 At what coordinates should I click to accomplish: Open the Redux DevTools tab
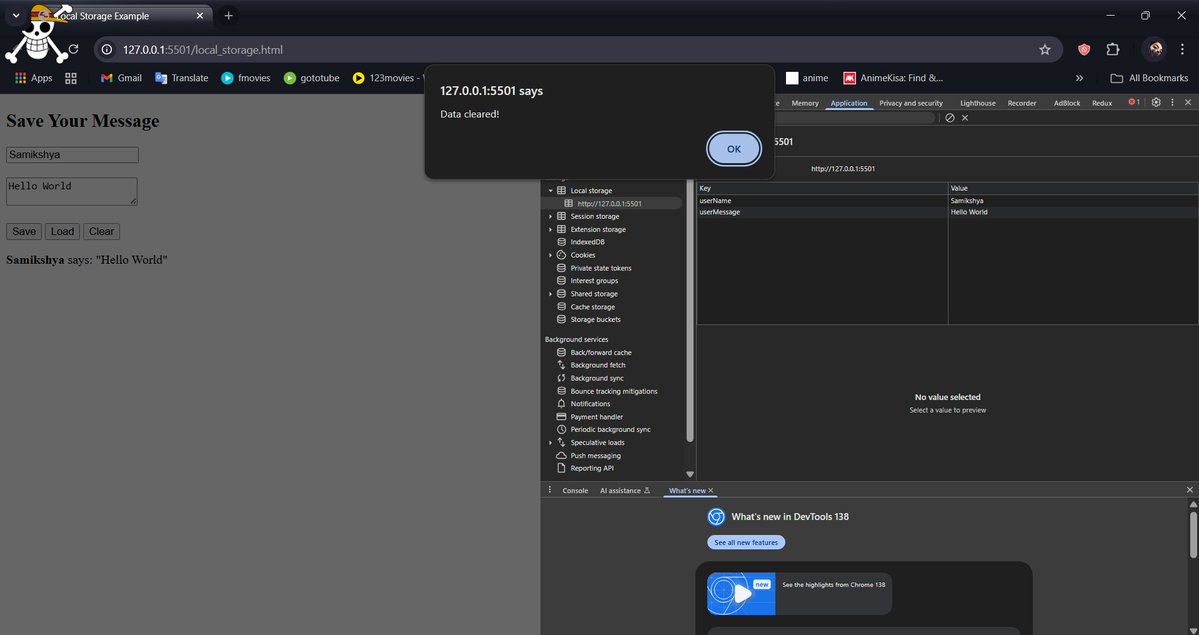coord(1102,103)
